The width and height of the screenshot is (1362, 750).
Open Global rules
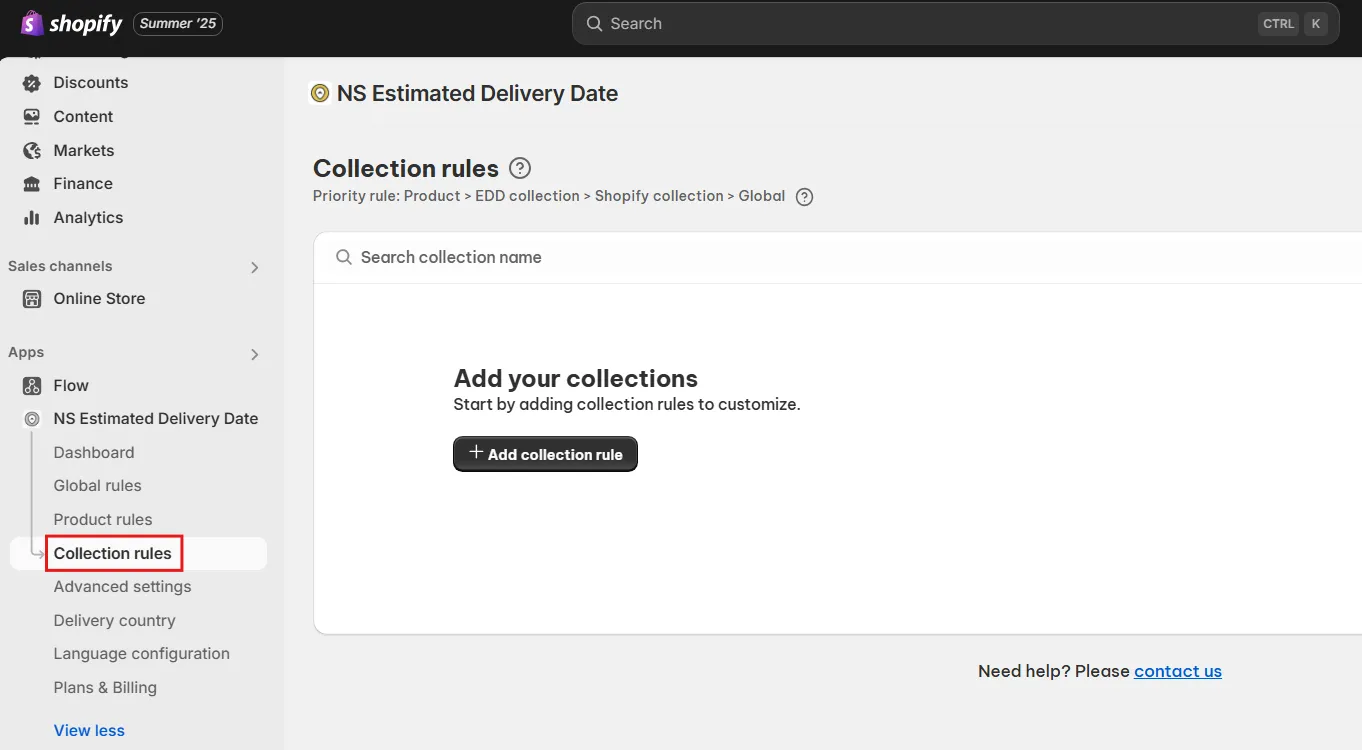tap(98, 486)
